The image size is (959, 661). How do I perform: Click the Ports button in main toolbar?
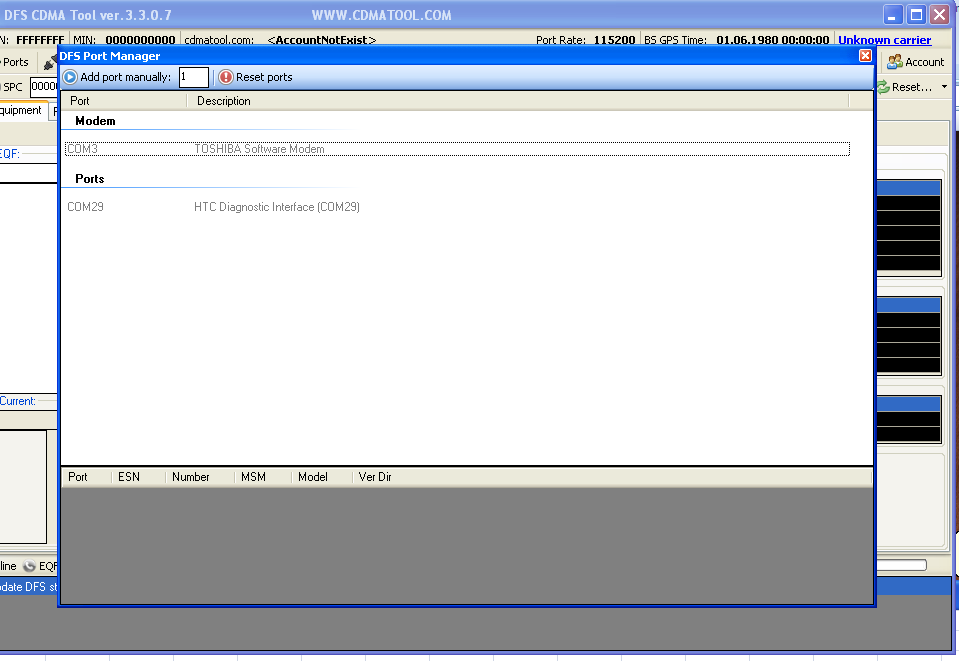[x=15, y=62]
